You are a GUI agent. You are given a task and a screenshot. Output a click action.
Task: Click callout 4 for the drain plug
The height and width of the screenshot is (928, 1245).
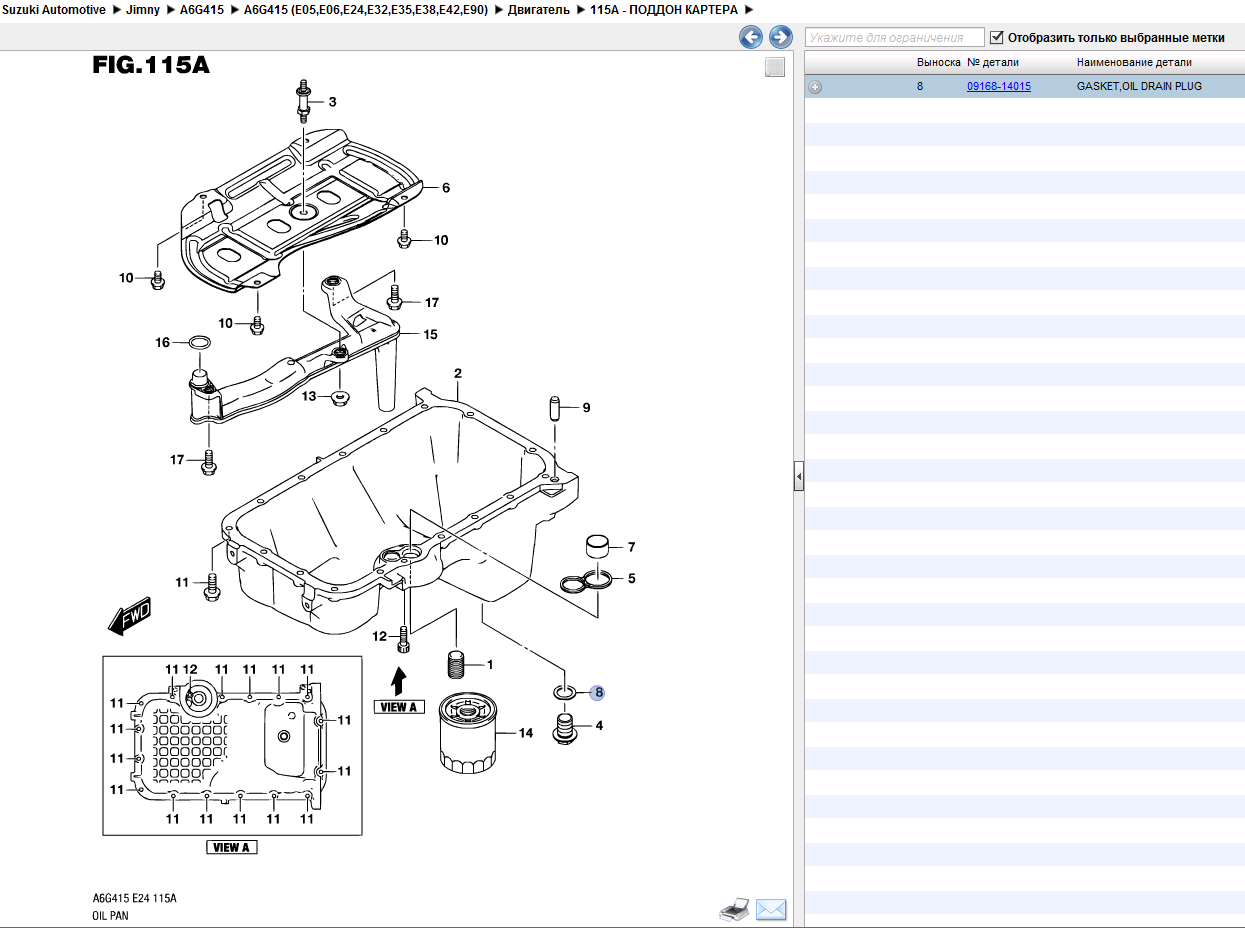tap(599, 726)
